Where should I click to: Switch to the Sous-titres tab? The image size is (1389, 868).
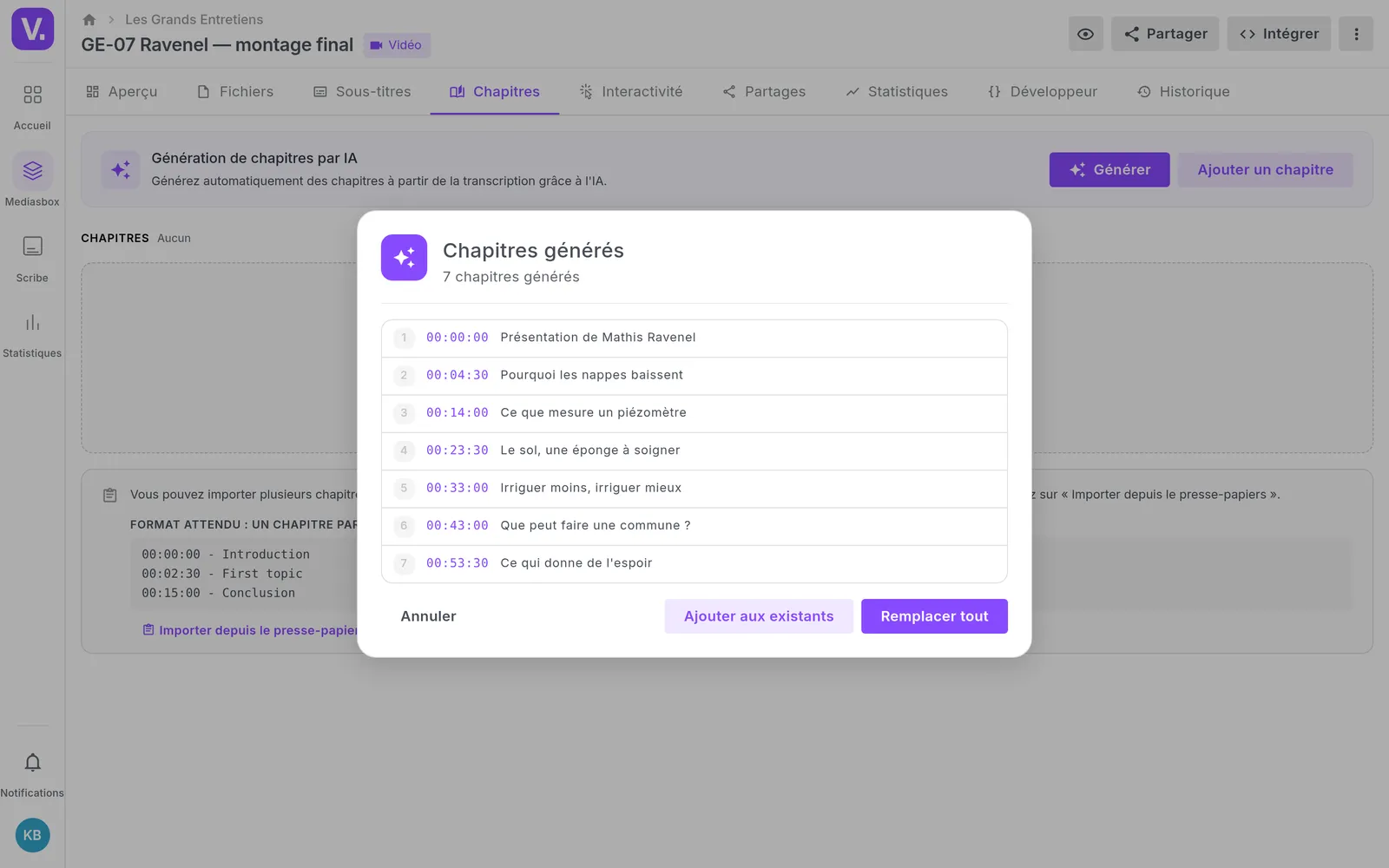tap(362, 91)
